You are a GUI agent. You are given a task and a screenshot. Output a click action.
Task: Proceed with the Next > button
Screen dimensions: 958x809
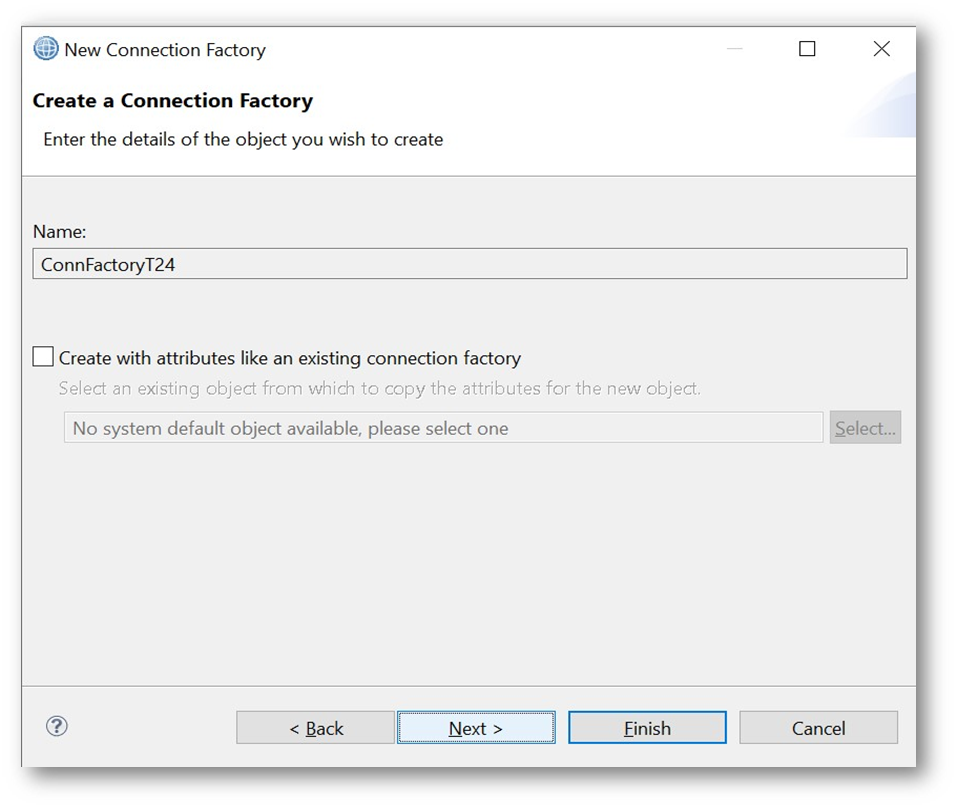click(x=476, y=728)
